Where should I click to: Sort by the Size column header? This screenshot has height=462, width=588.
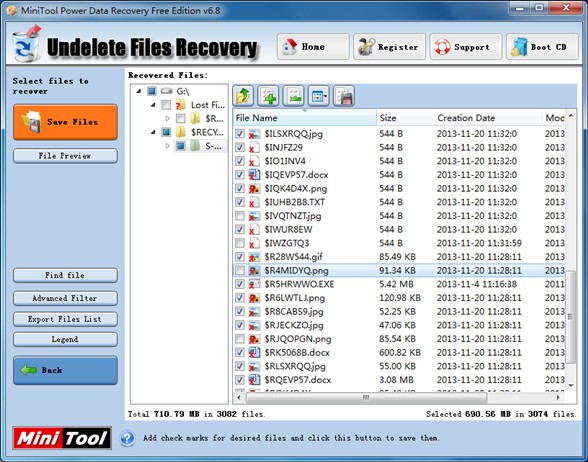(405, 118)
